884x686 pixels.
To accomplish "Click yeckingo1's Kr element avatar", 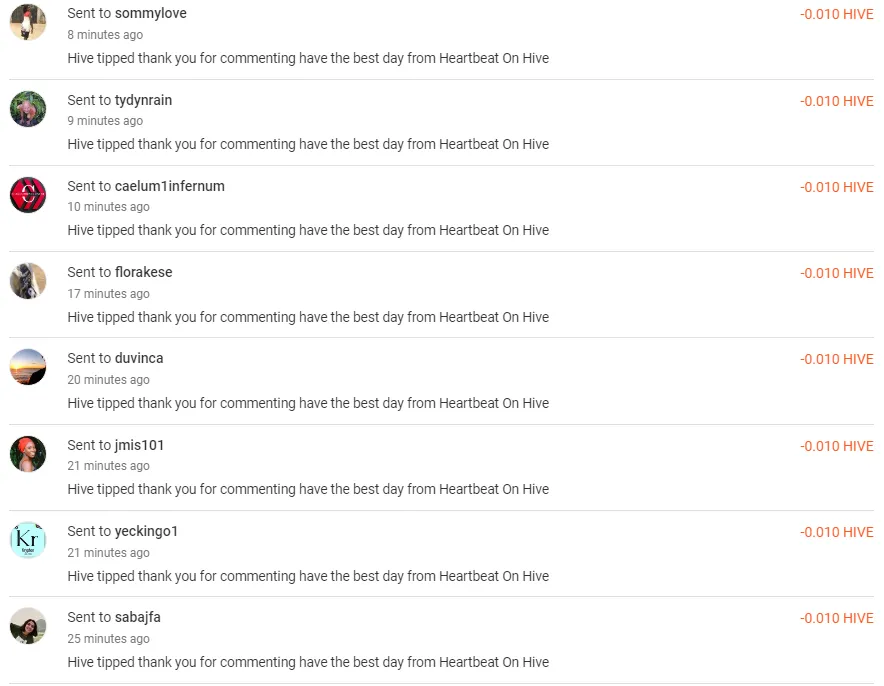I will [x=28, y=540].
